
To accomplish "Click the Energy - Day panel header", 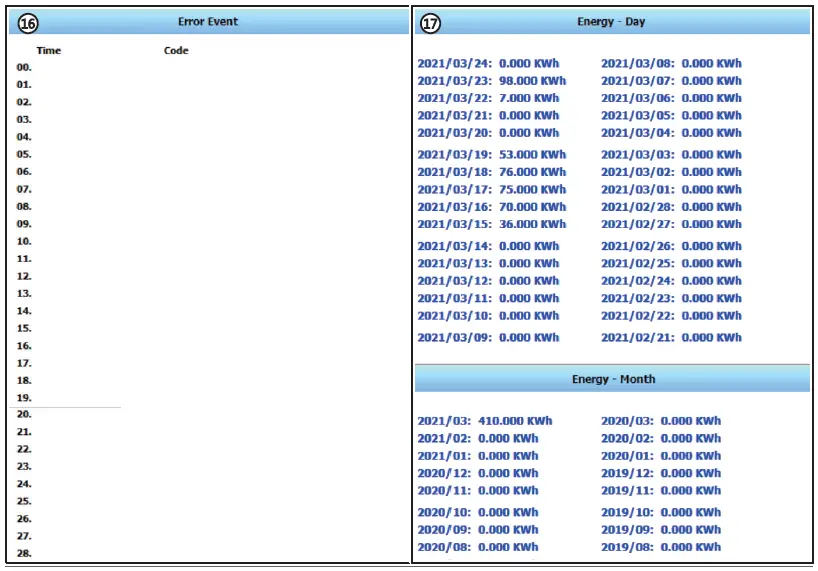I will [x=612, y=22].
